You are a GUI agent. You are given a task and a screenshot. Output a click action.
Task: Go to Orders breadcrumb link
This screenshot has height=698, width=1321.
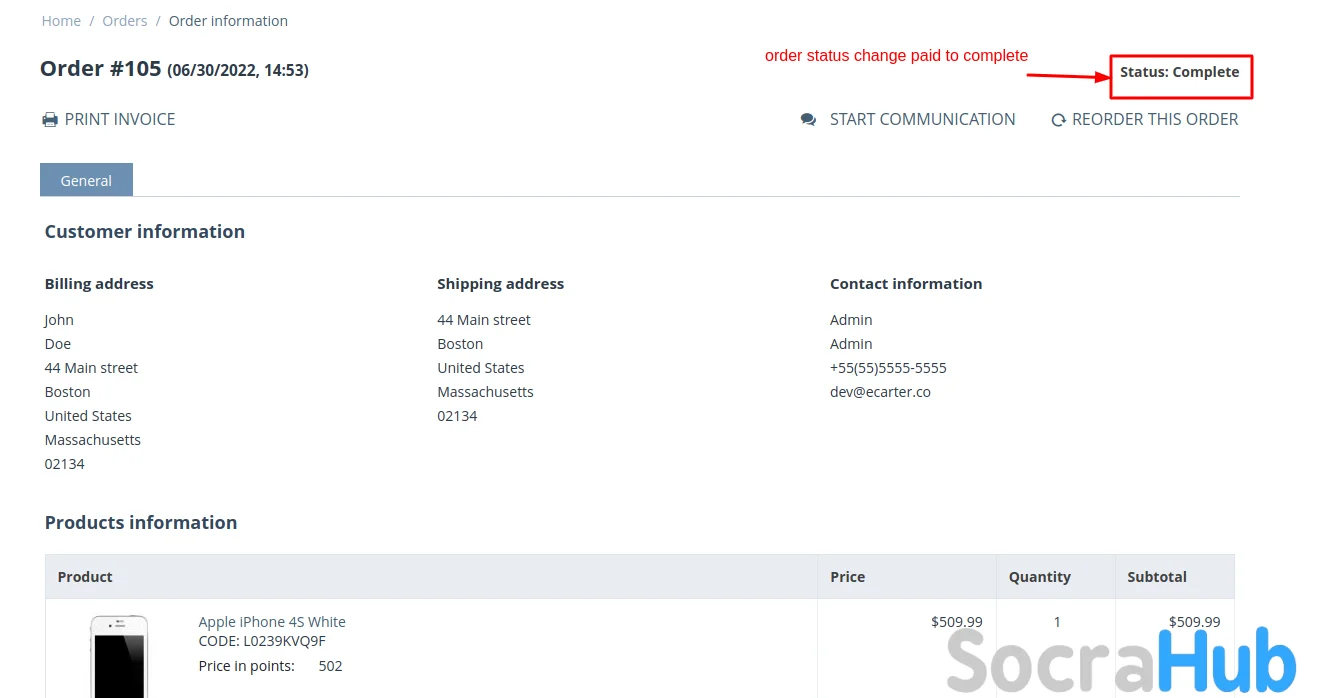(x=125, y=21)
